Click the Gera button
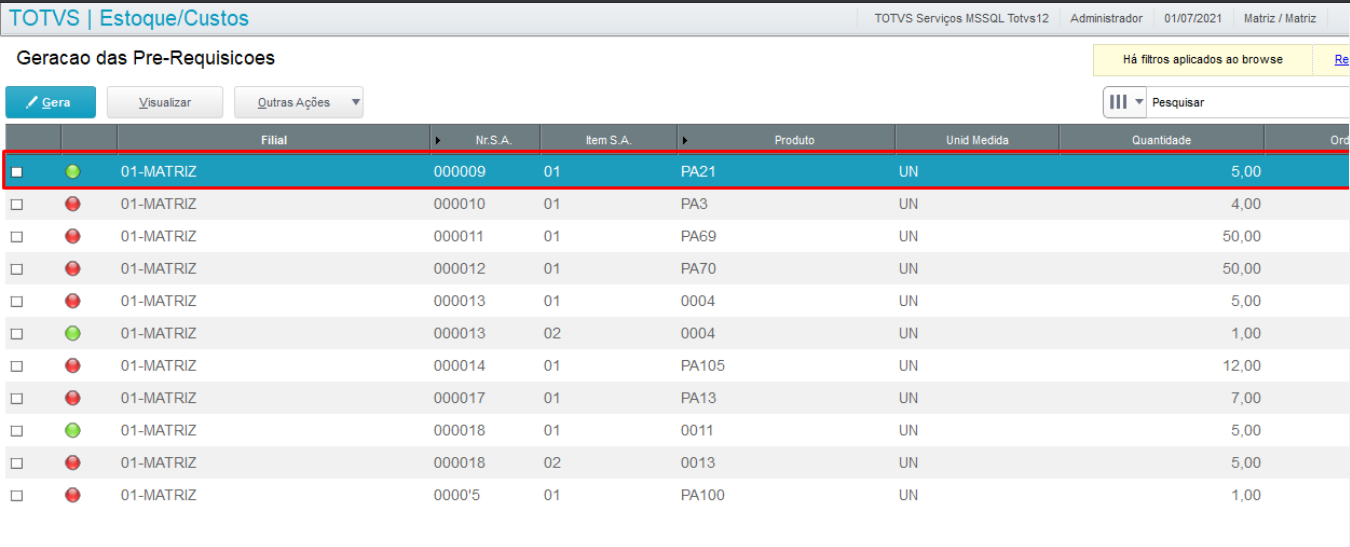The width and height of the screenshot is (1350, 547). pyautogui.click(x=51, y=102)
